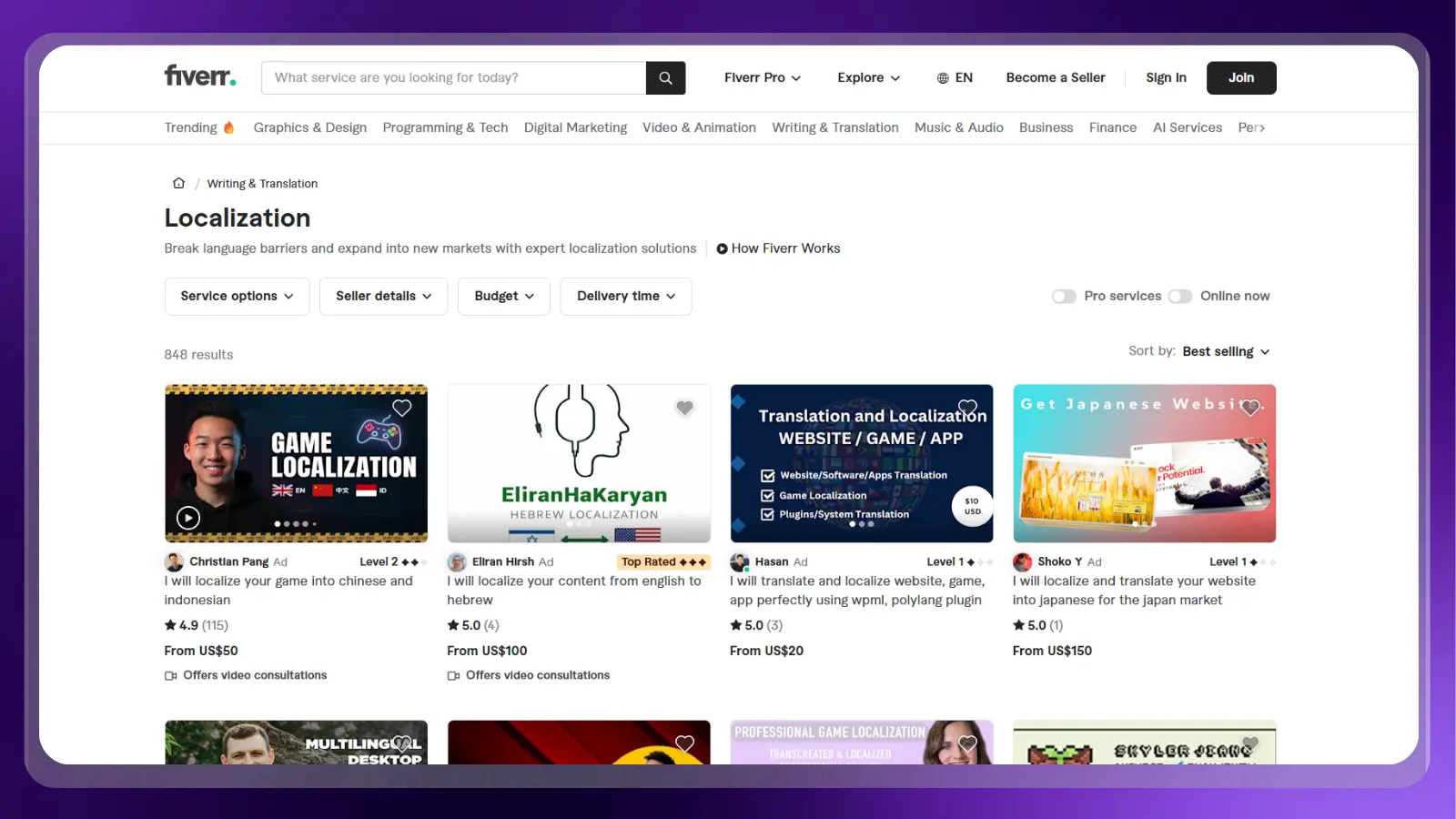The height and width of the screenshot is (819, 1456).
Task: Open the home breadcrumb icon
Action: point(178,183)
